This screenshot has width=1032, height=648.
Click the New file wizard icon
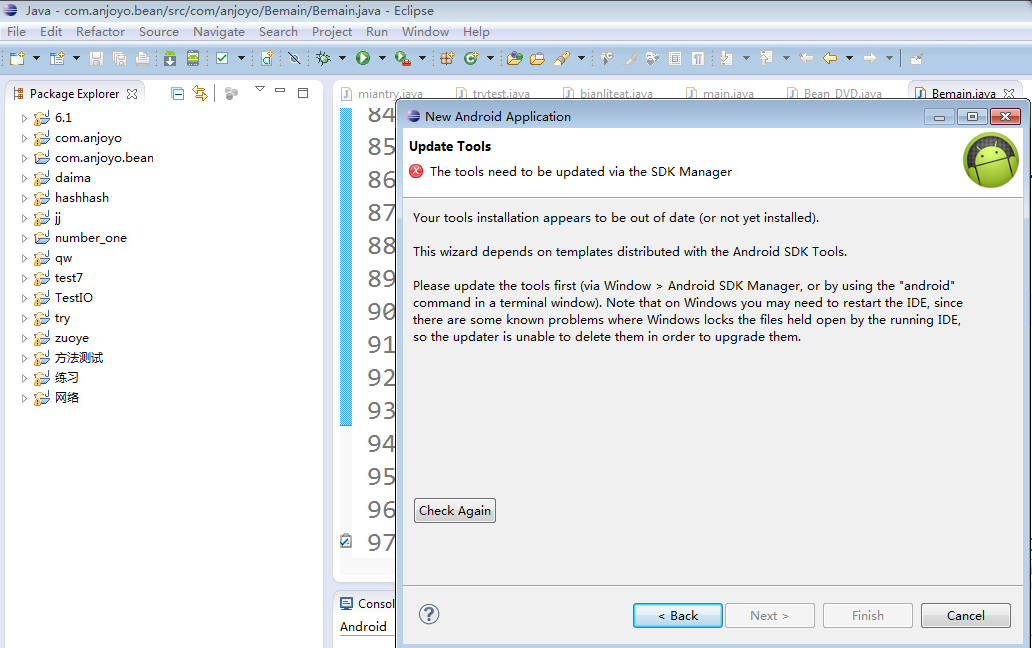tap(18, 59)
